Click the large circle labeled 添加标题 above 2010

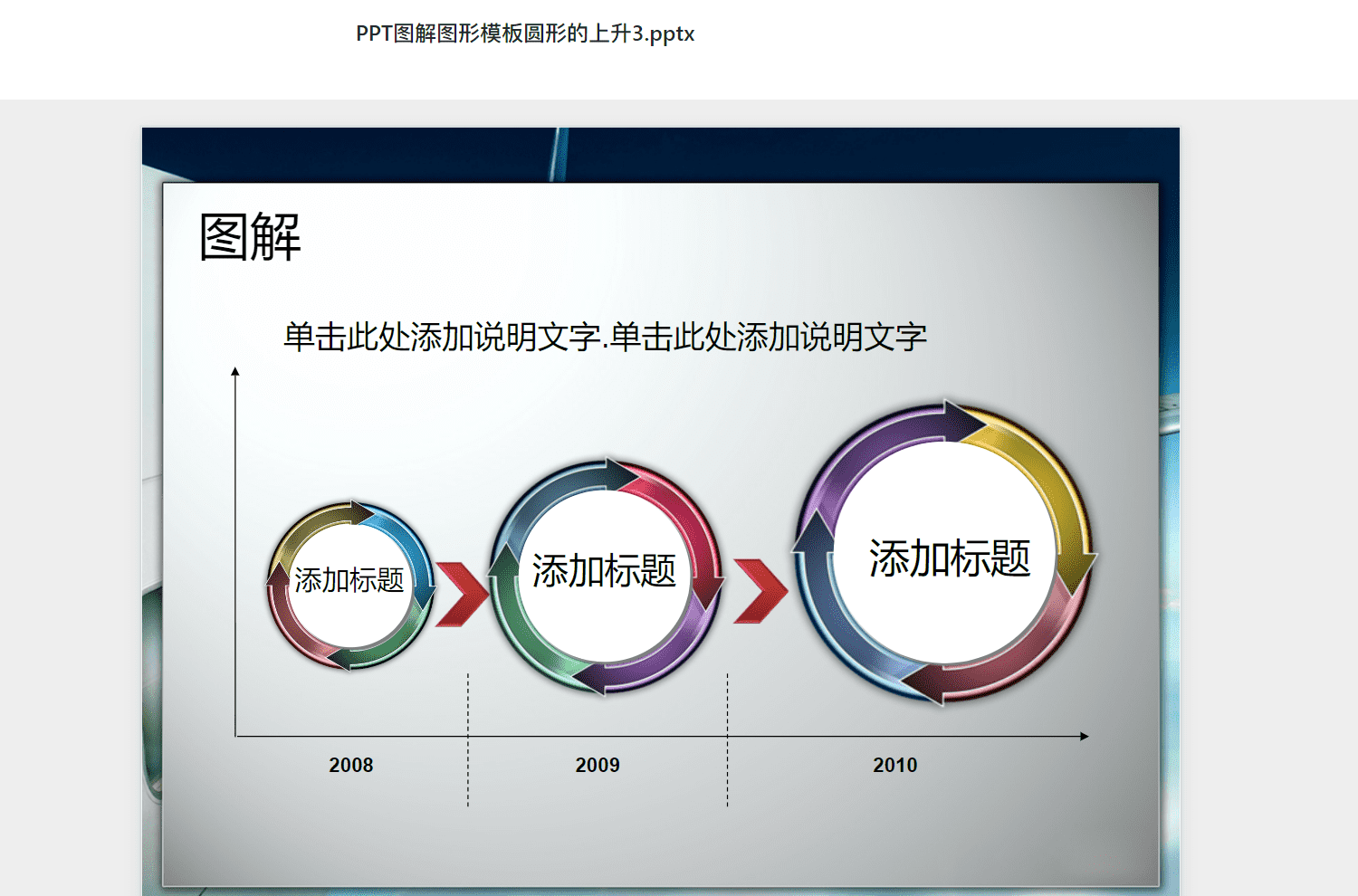tap(945, 554)
